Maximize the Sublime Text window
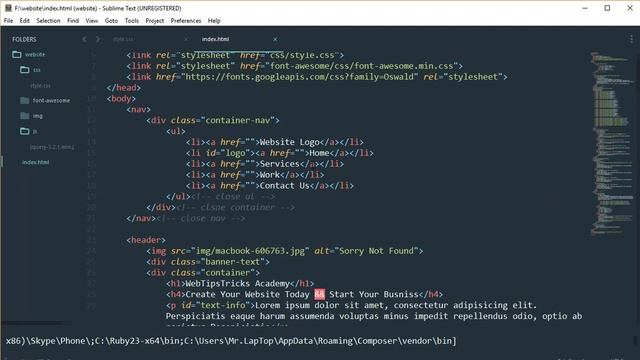Image resolution: width=640 pixels, height=360 pixels. [607, 8]
